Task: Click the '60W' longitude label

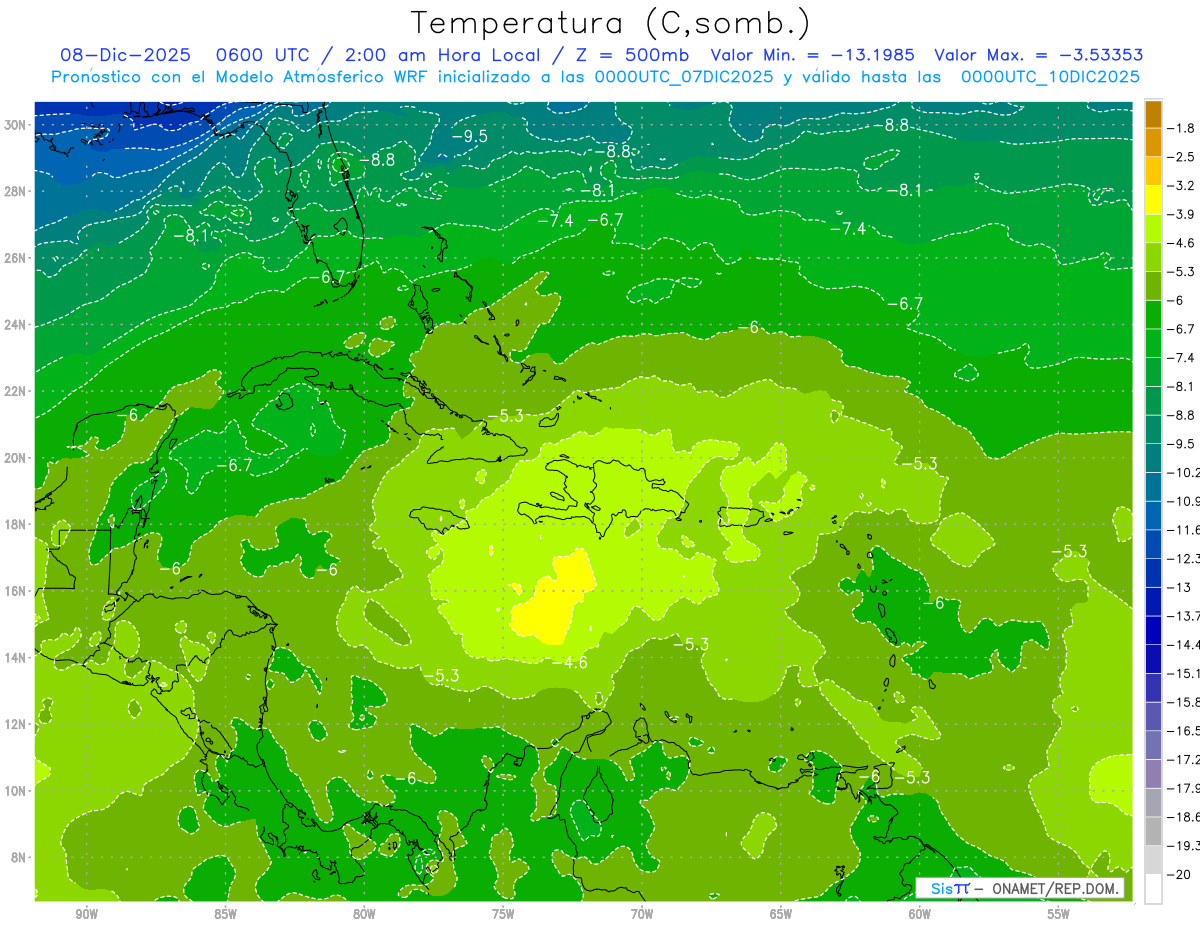Action: 919,914
